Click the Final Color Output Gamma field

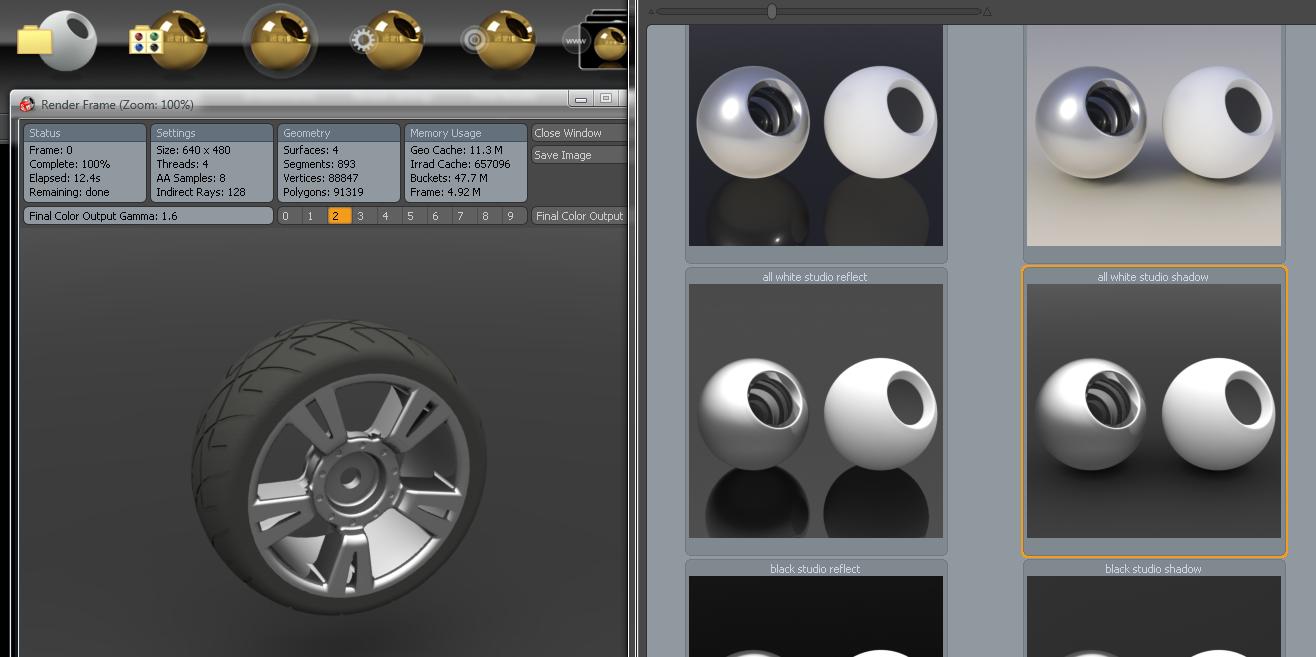pyautogui.click(x=148, y=216)
